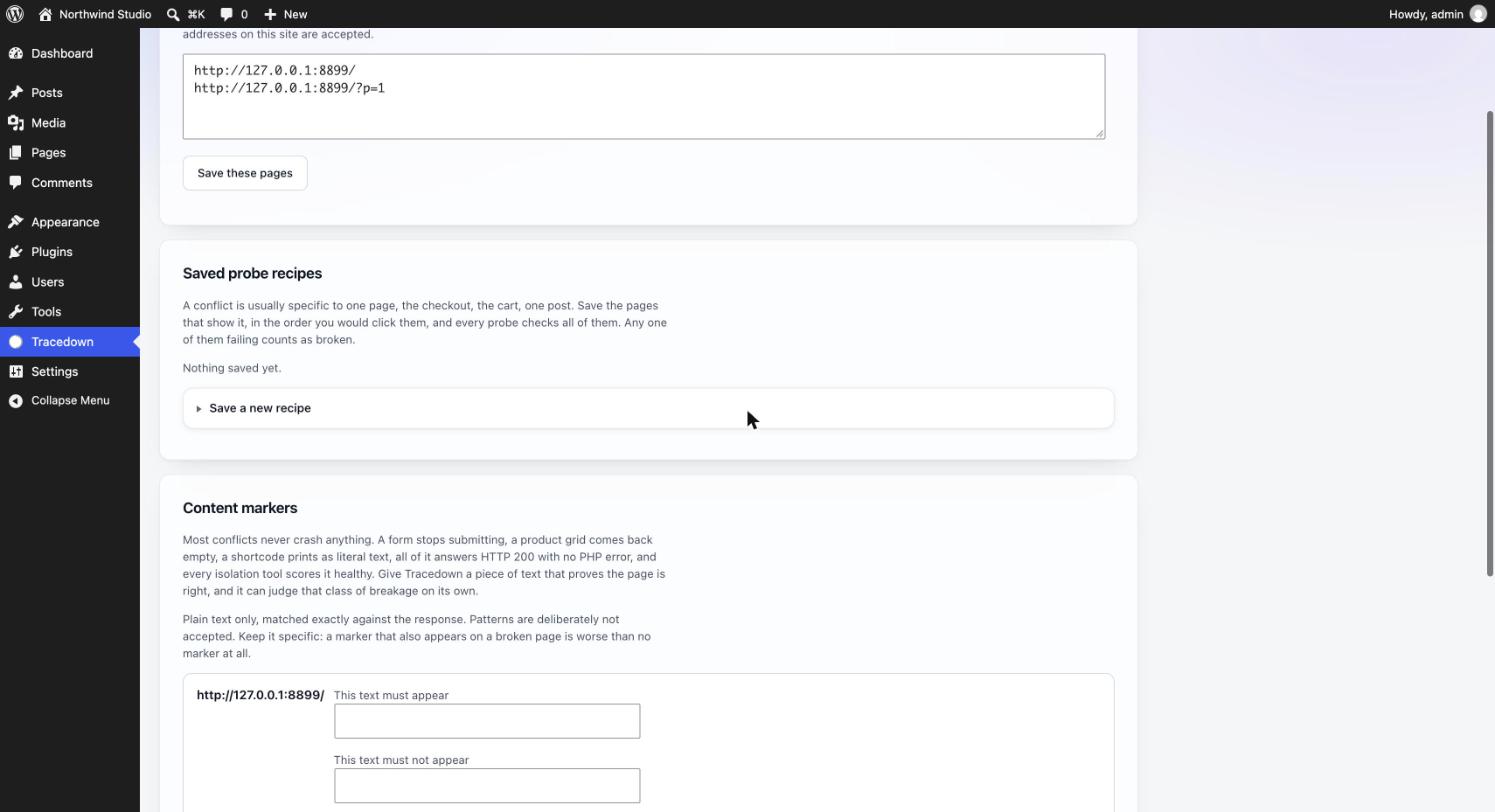Click the plus icon beside New
This screenshot has width=1495, height=812.
270,14
